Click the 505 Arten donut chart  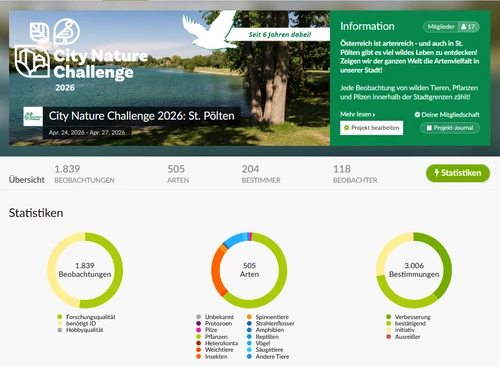tap(249, 270)
